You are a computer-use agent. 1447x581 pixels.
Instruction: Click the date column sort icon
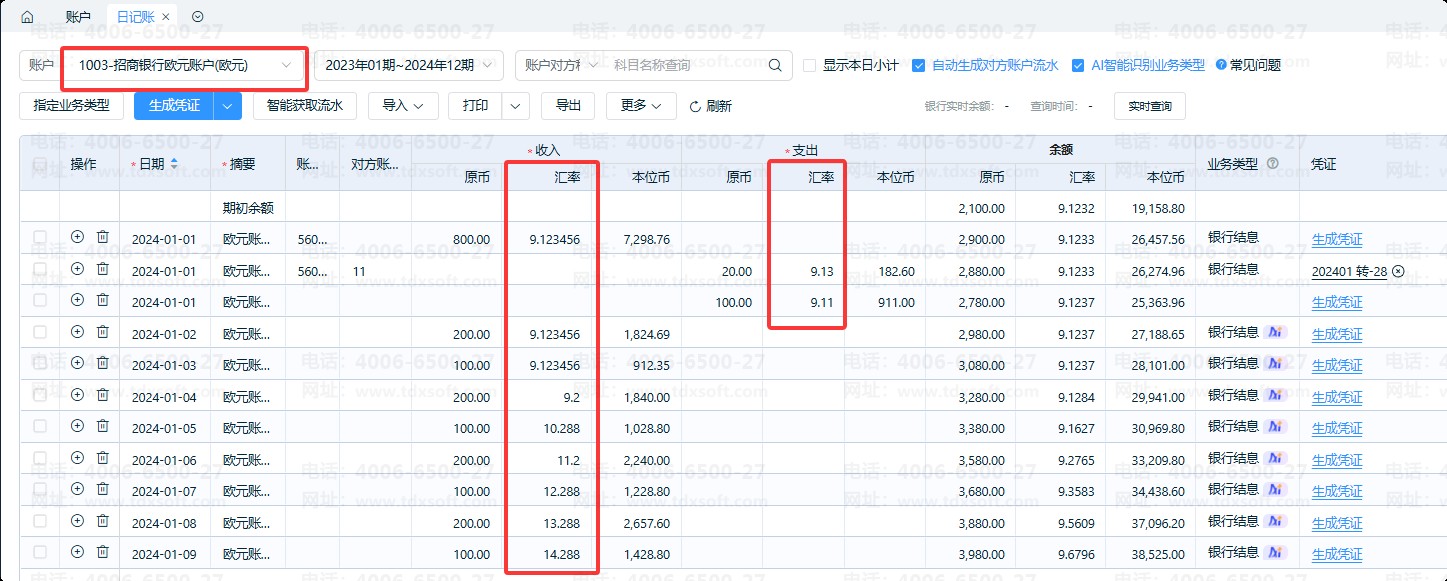[175, 163]
